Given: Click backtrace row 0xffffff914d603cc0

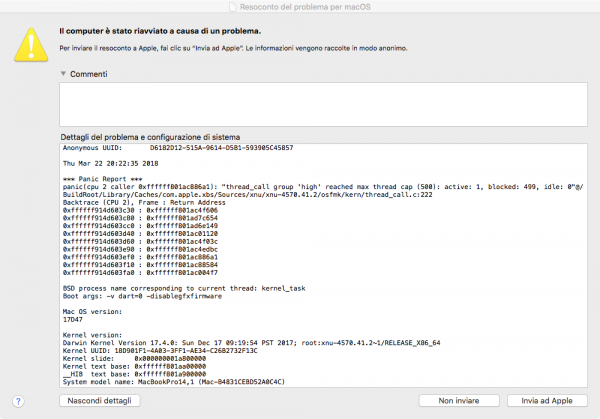Looking at the screenshot, I should [x=140, y=226].
